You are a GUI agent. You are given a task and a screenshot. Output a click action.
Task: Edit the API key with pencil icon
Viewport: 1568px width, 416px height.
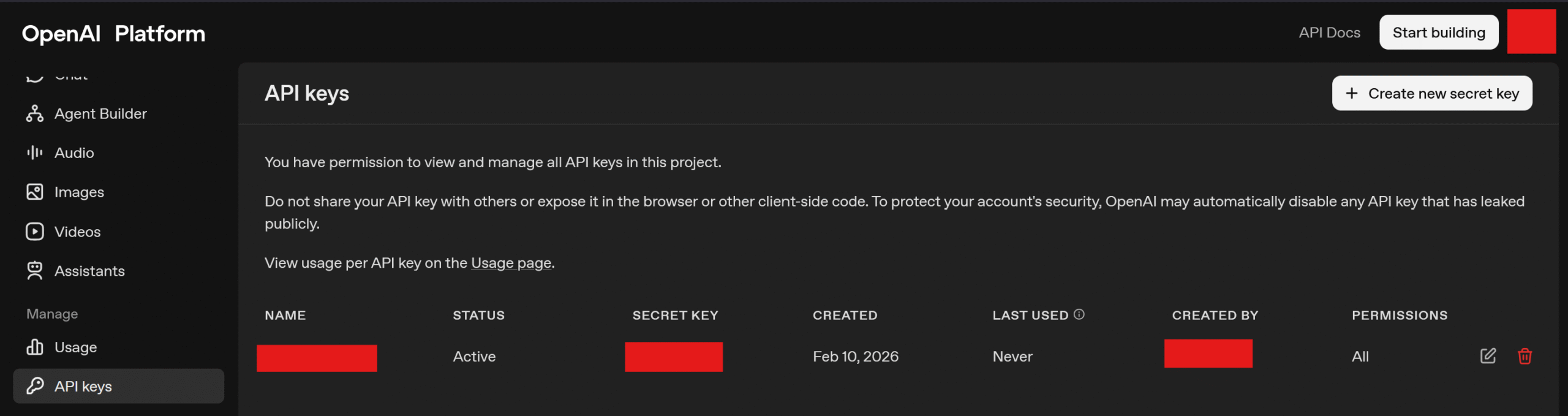1488,356
